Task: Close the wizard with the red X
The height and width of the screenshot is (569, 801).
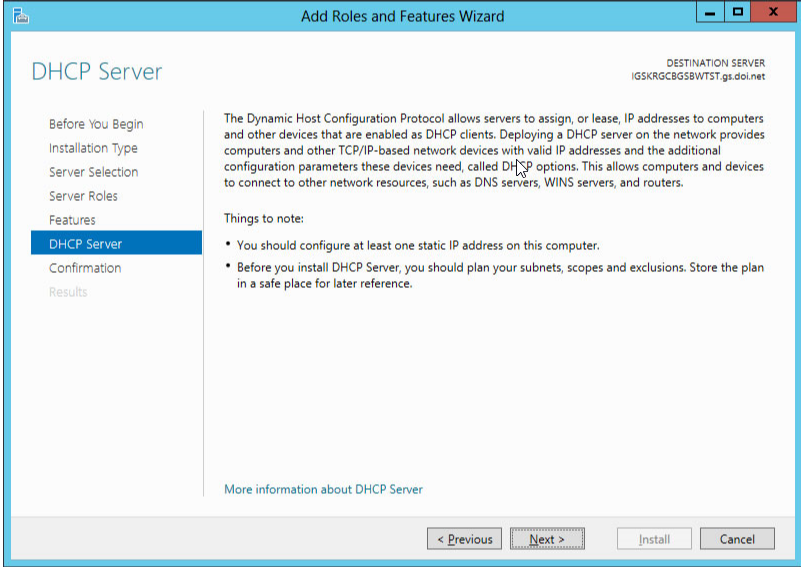Action: pos(773,12)
